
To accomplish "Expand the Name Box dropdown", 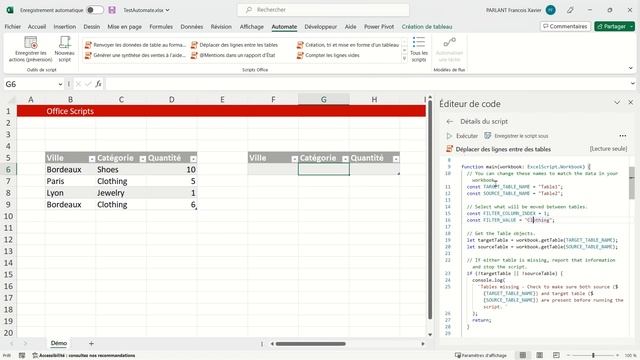I will (x=60, y=84).
